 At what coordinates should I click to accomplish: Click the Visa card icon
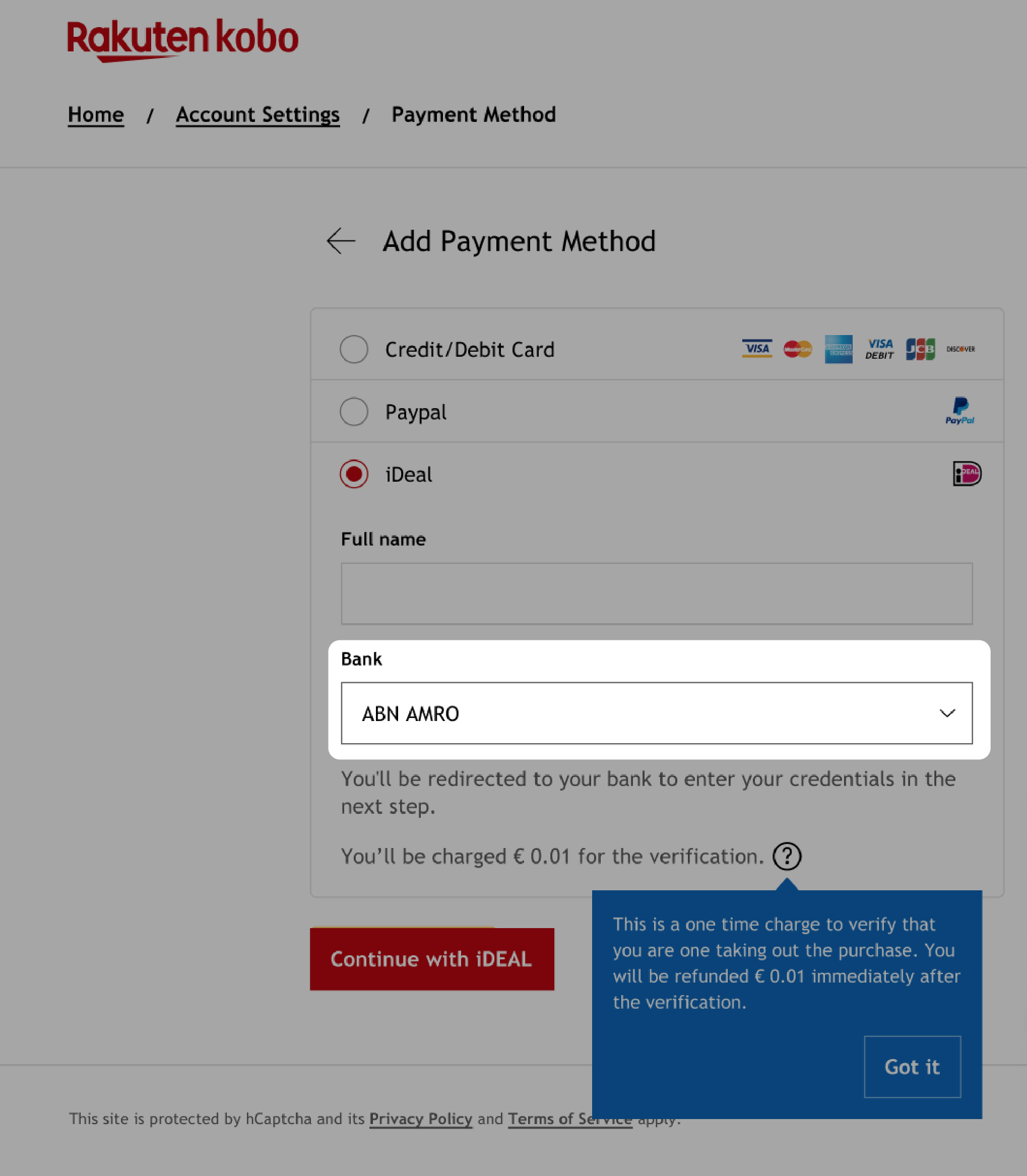pos(757,349)
